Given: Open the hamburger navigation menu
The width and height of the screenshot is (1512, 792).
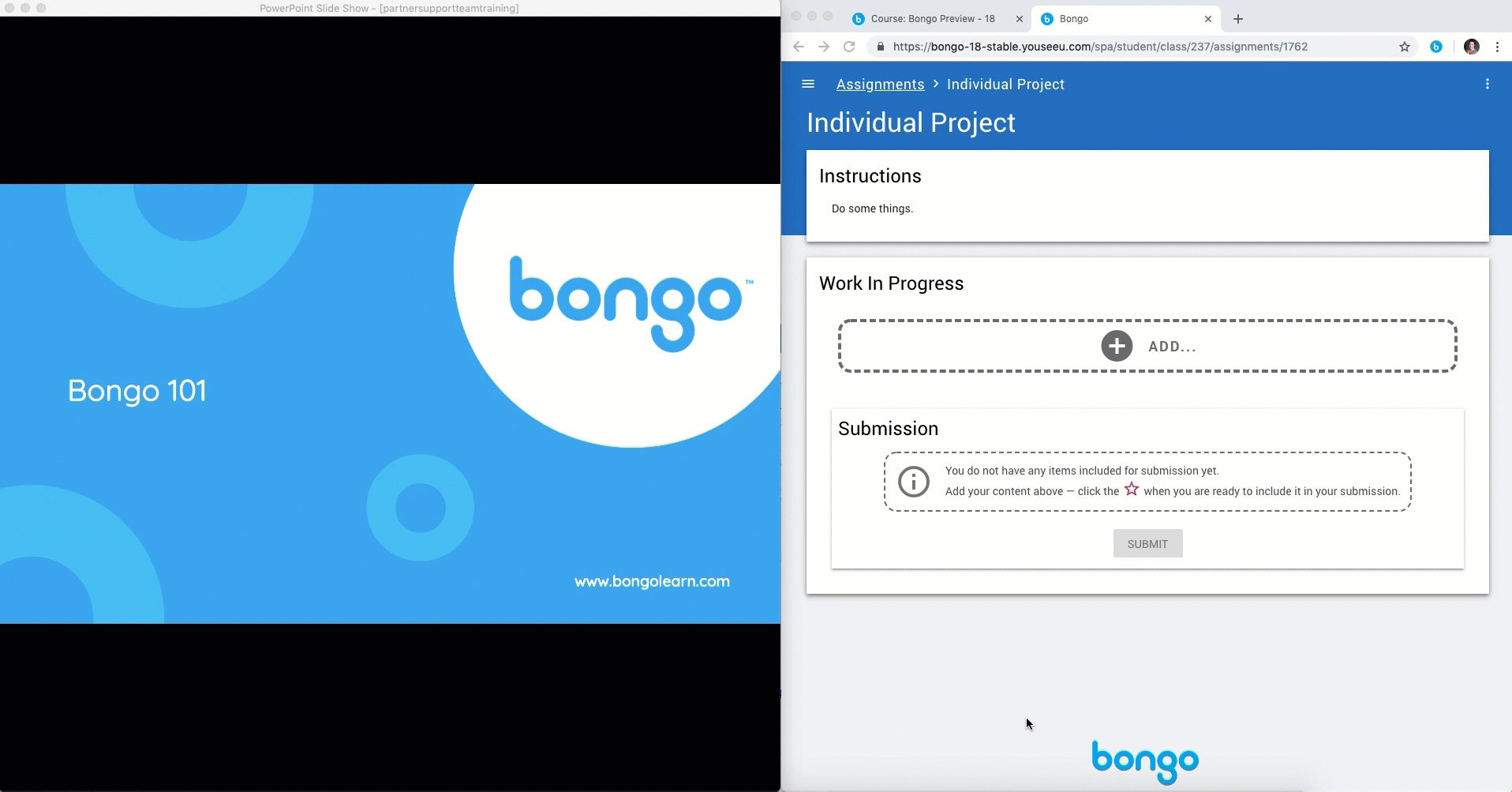Looking at the screenshot, I should (x=807, y=84).
